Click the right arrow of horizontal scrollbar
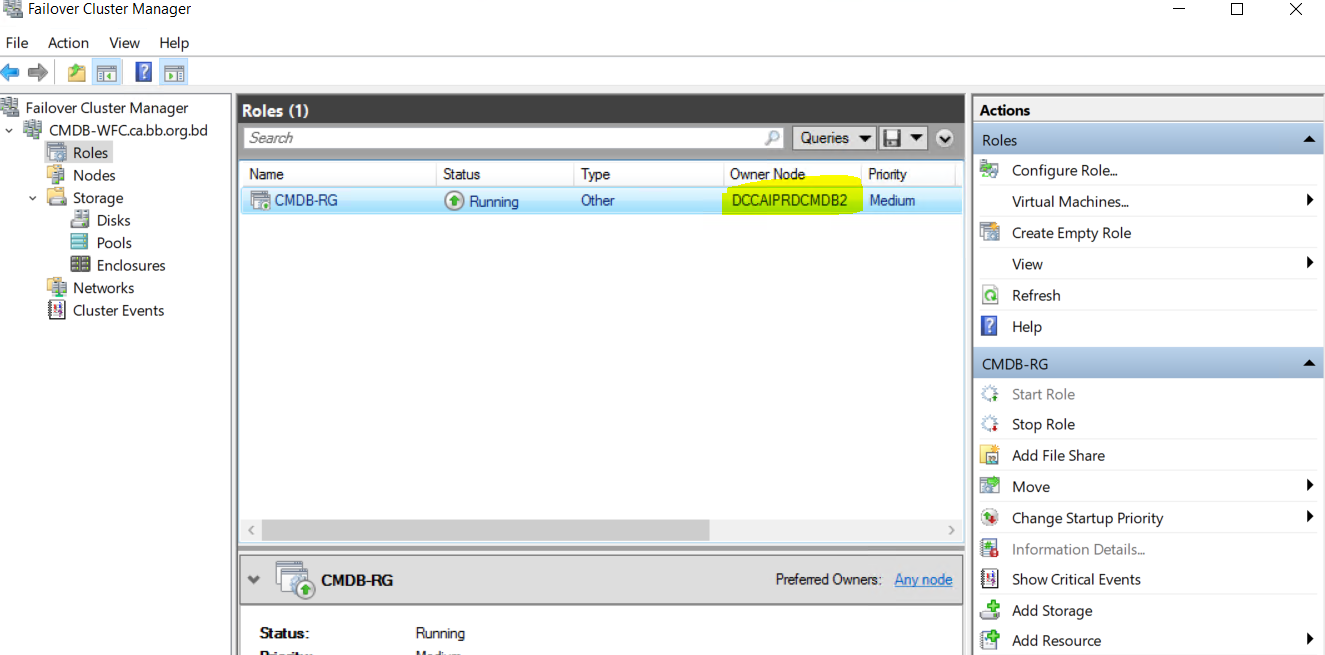Screen dimensions: 1325x655 pos(951,529)
